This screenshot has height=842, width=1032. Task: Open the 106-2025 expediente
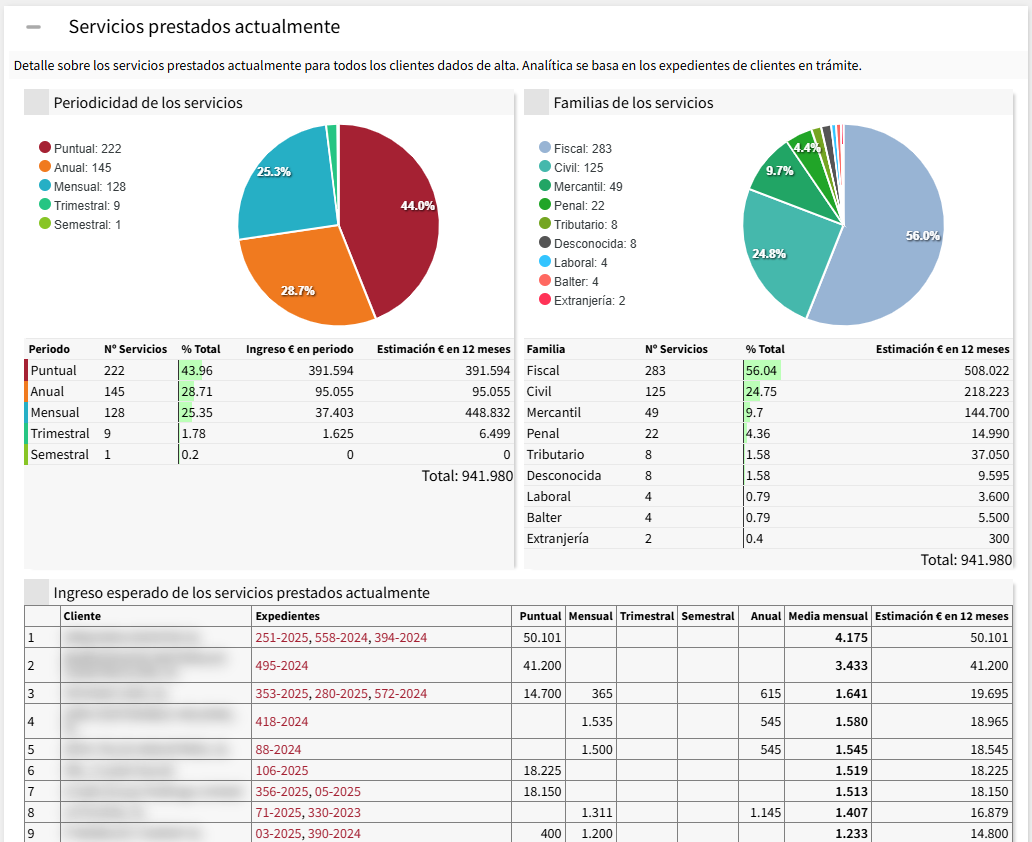pyautogui.click(x=282, y=770)
